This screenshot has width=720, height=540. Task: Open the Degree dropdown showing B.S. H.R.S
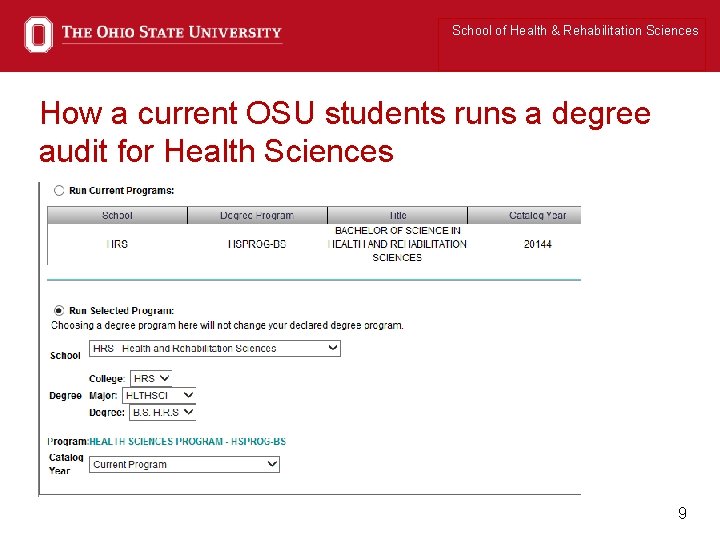(163, 412)
